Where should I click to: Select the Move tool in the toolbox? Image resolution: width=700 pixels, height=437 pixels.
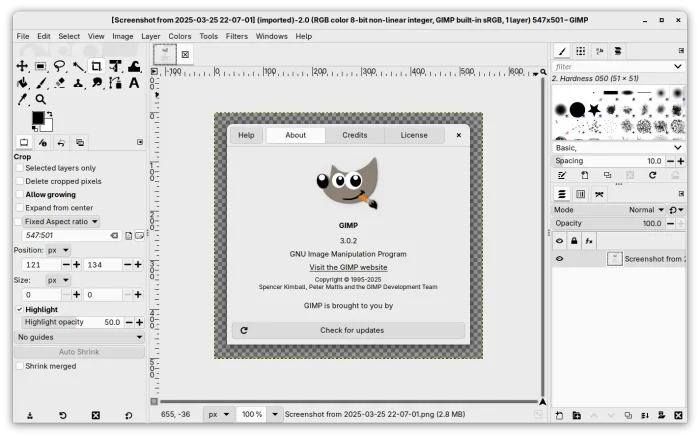[x=21, y=67]
